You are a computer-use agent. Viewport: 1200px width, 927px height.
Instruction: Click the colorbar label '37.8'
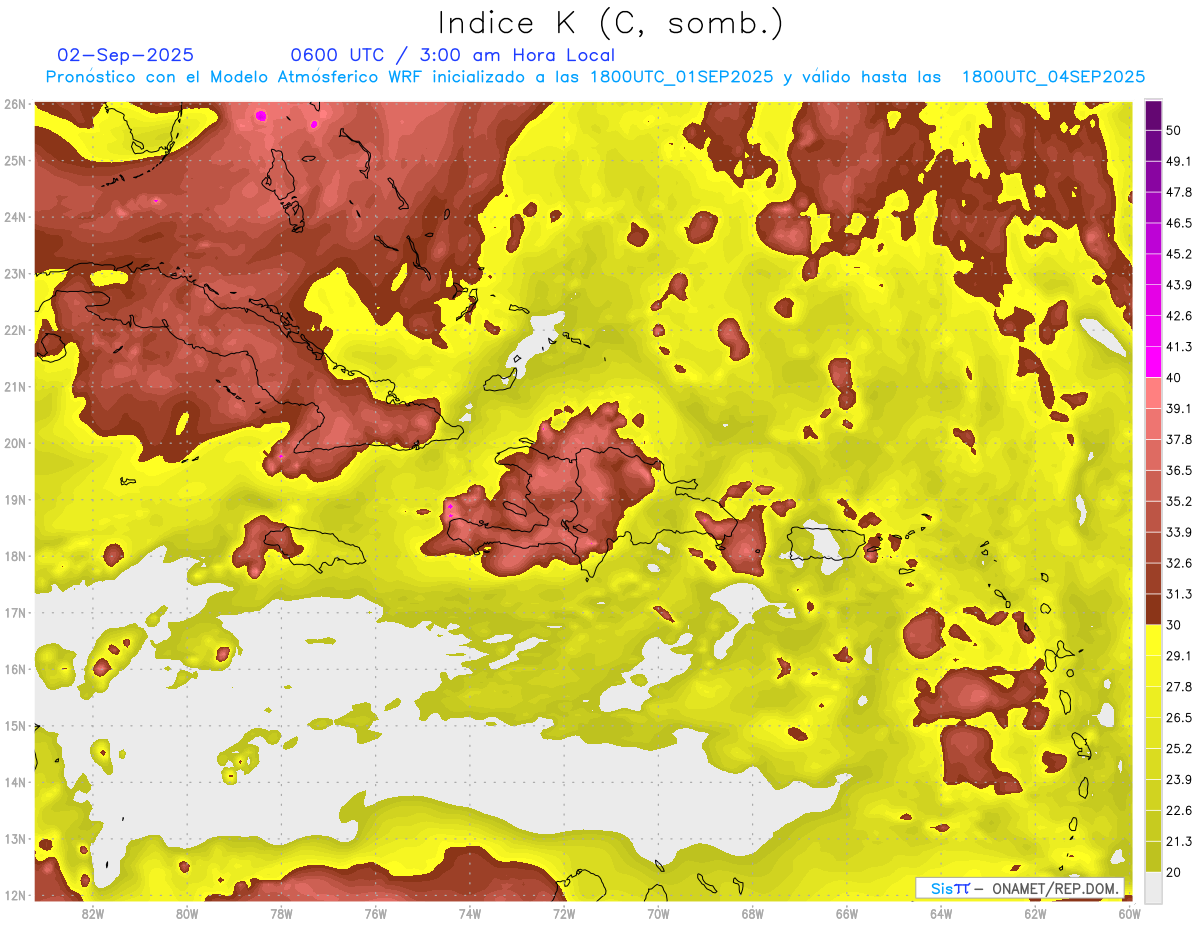click(1178, 439)
